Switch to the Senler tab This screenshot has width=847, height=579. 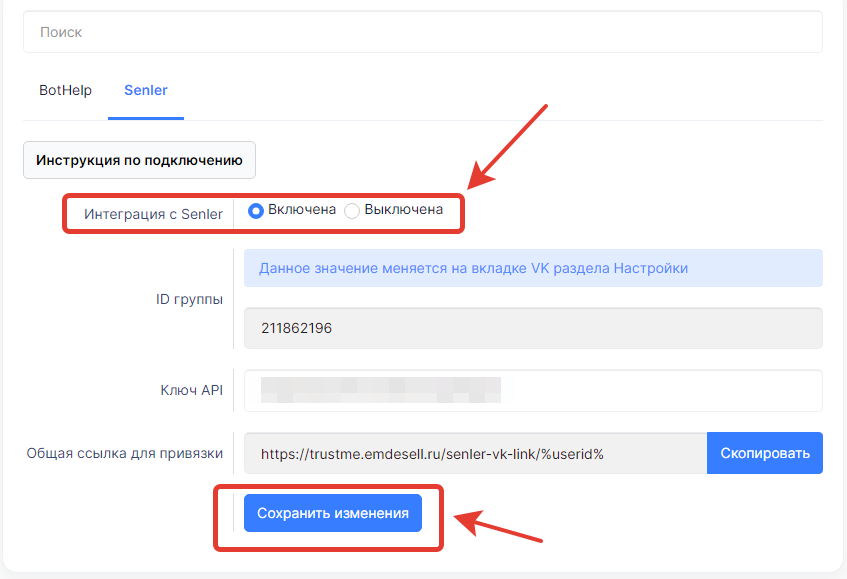(146, 90)
